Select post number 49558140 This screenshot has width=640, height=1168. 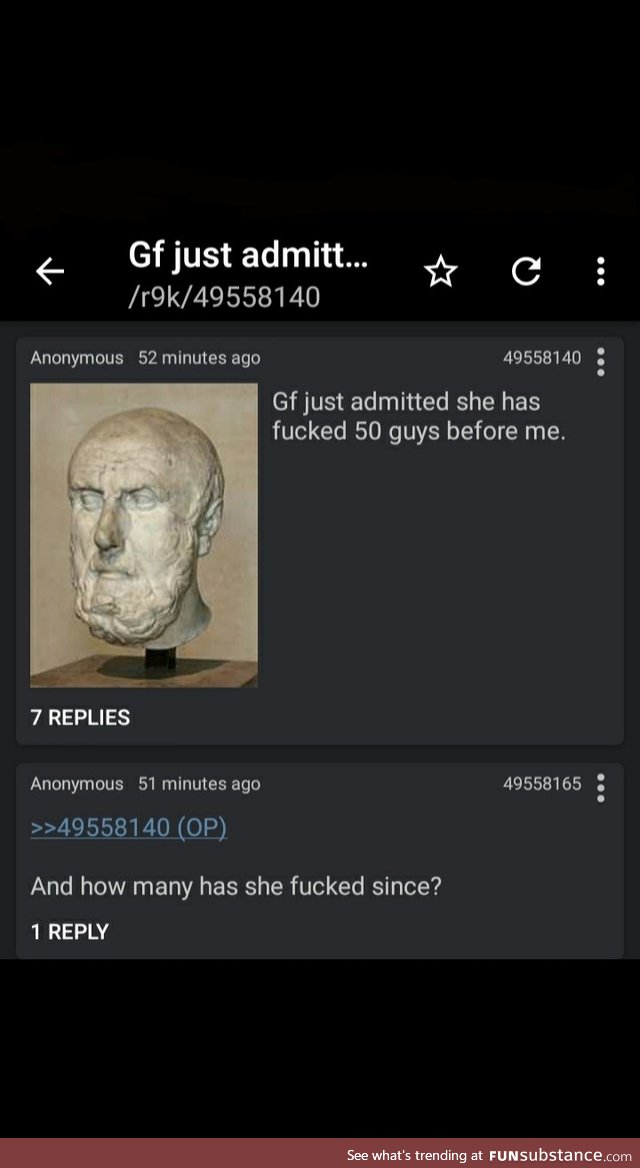[x=542, y=358]
